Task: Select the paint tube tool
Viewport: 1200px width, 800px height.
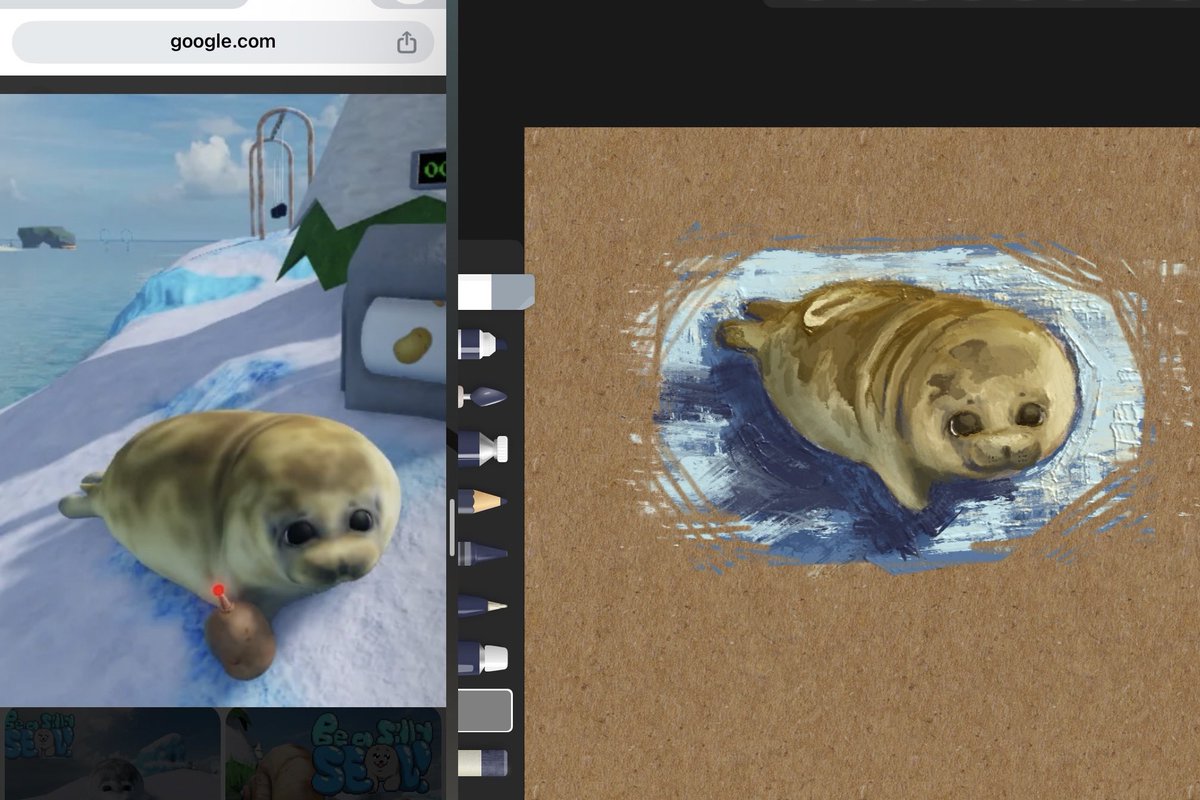Action: [483, 449]
